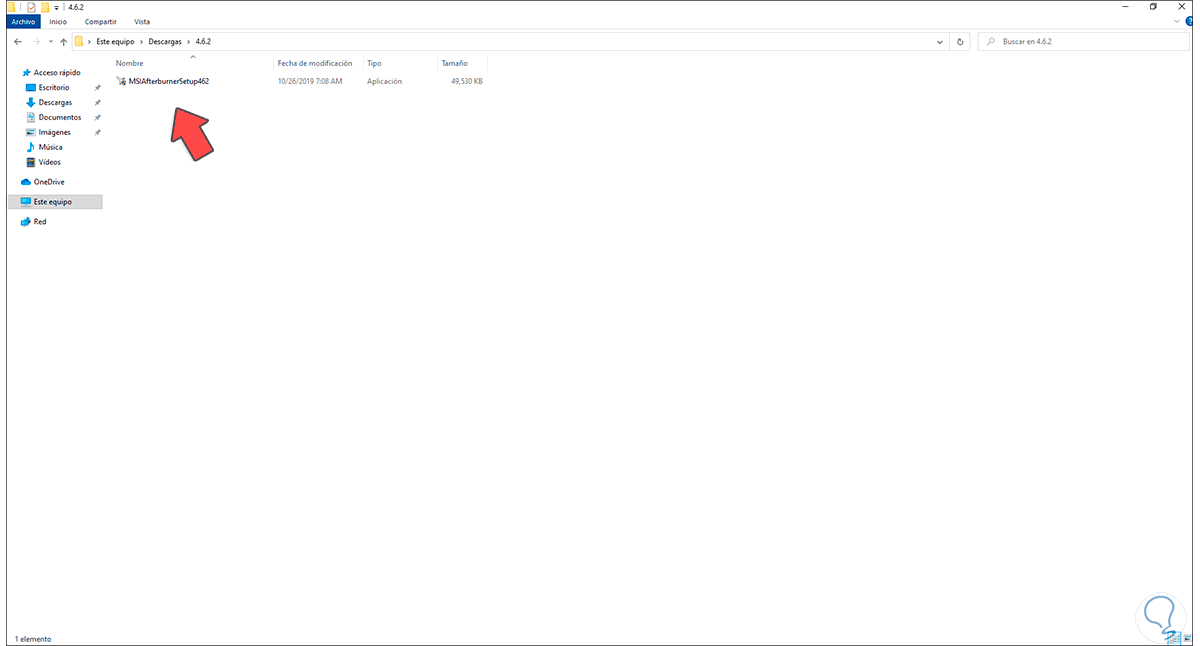Open the Archivo ribbon tab
Screen dimensions: 1200x646
point(22,21)
